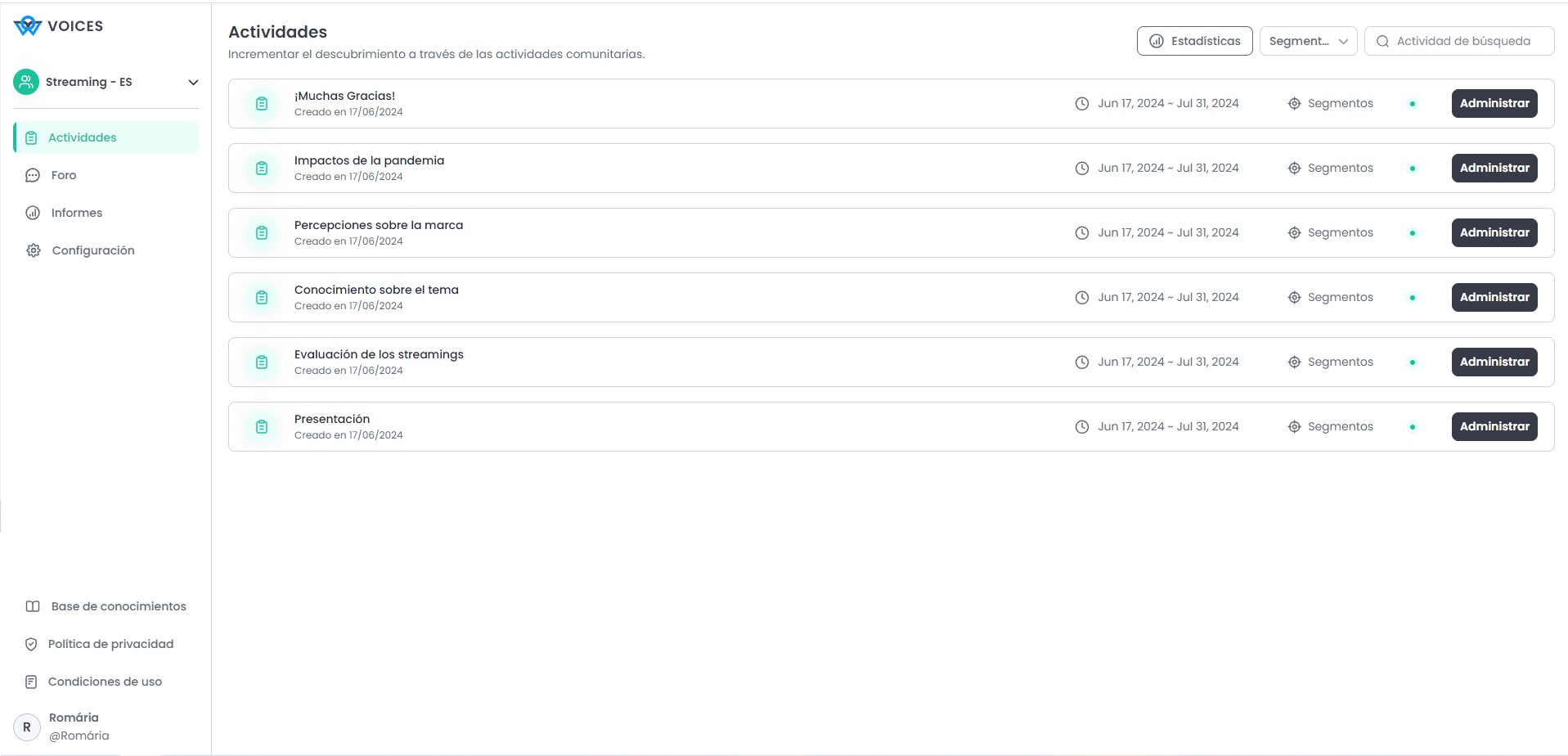This screenshot has height=756, width=1568.
Task: Click Administrar for Impactos de la pandemia
Action: coord(1494,168)
